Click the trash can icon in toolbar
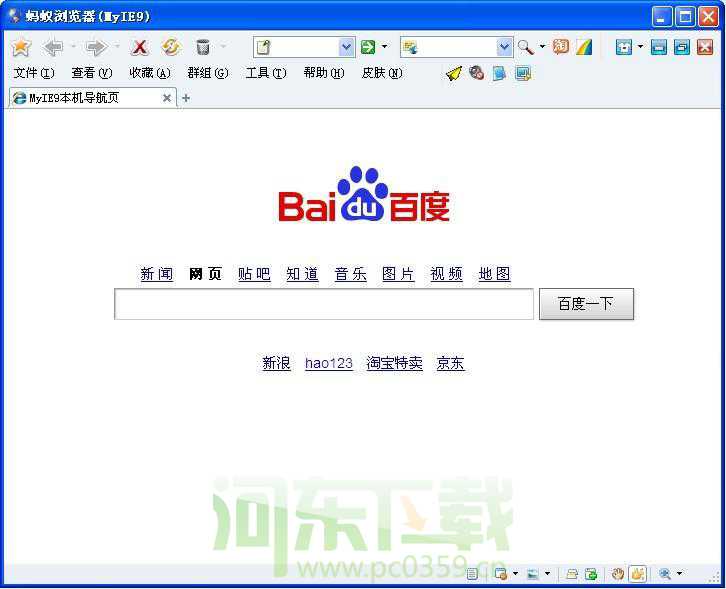Image resolution: width=726 pixels, height=589 pixels. (x=203, y=47)
